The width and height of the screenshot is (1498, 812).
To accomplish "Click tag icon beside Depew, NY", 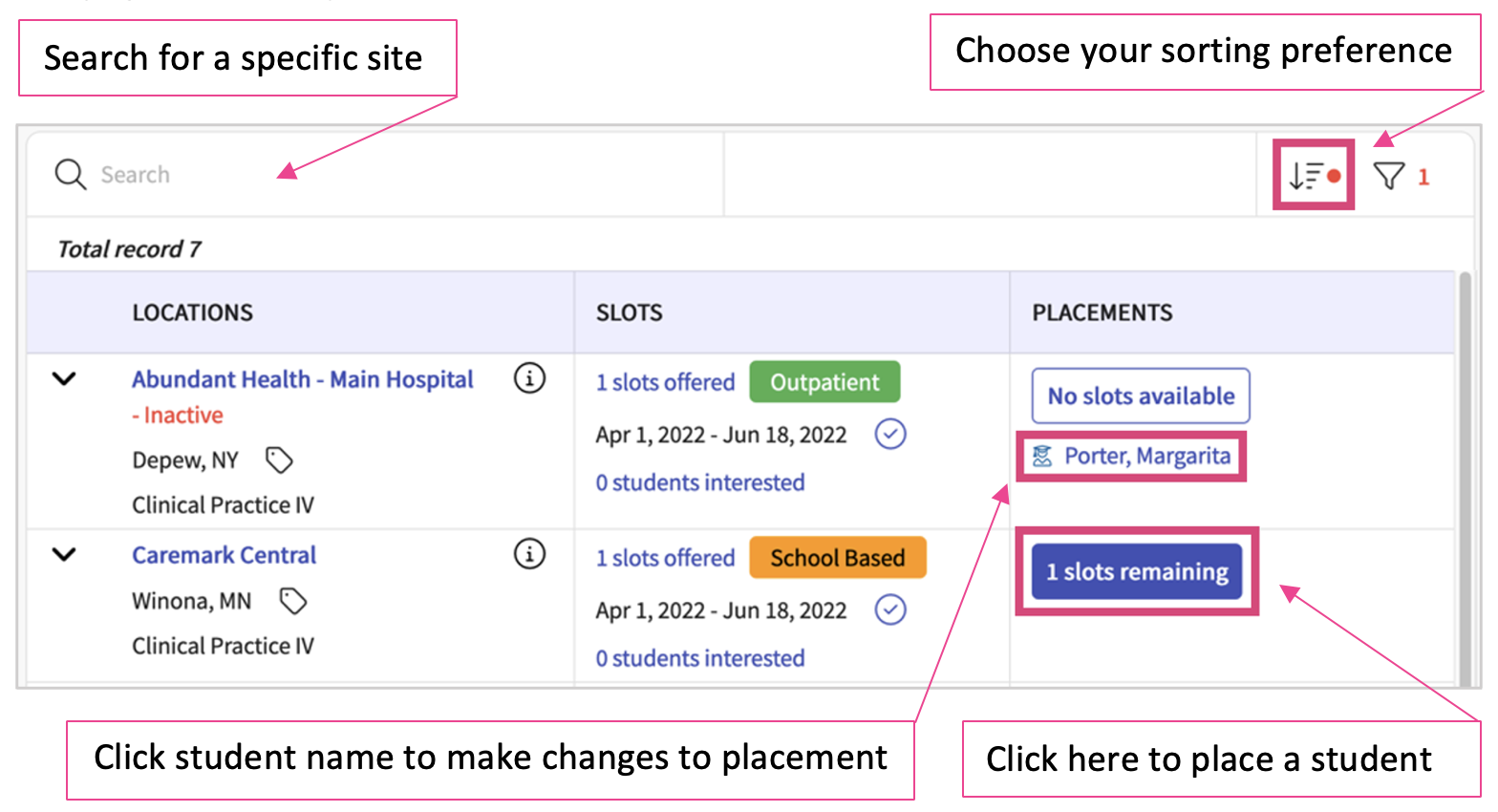I will coord(279,460).
